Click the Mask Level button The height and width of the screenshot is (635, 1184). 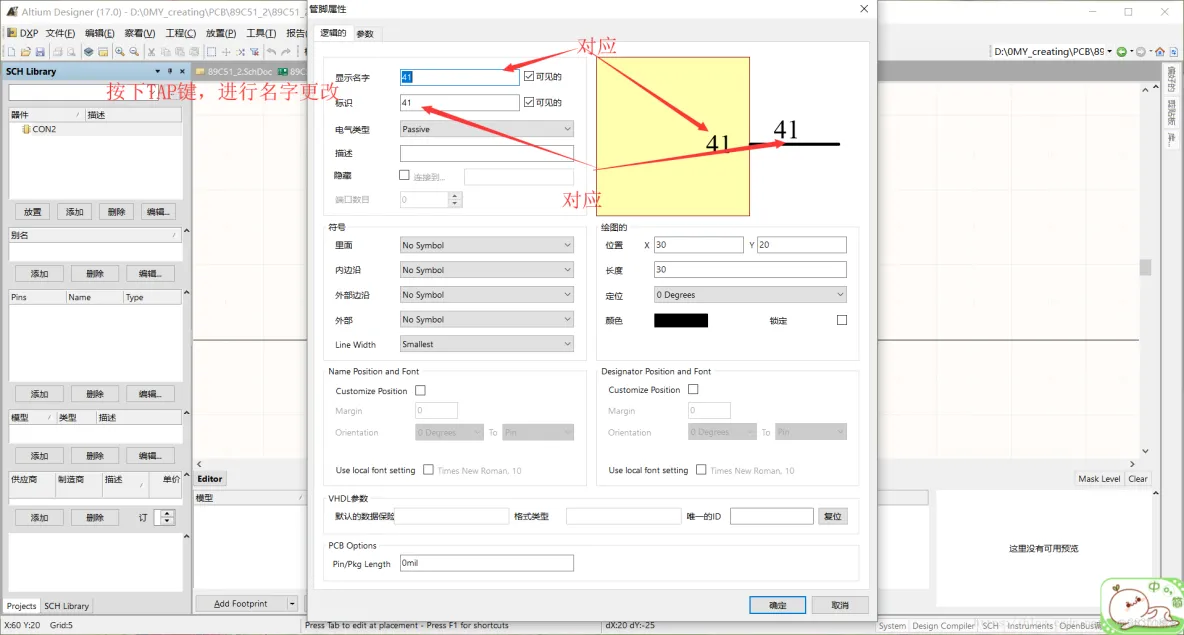click(1099, 479)
